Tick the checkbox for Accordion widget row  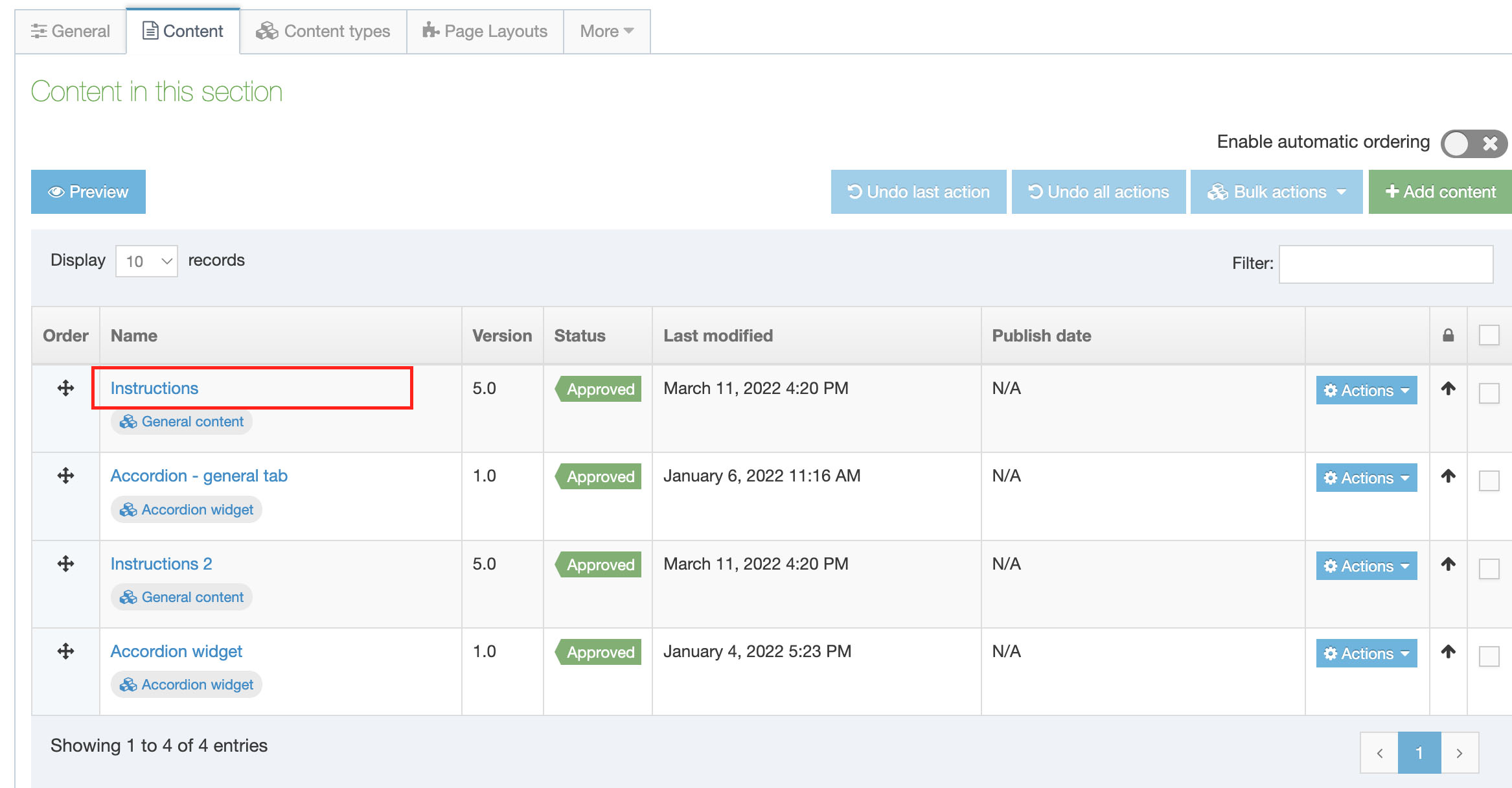point(1489,656)
